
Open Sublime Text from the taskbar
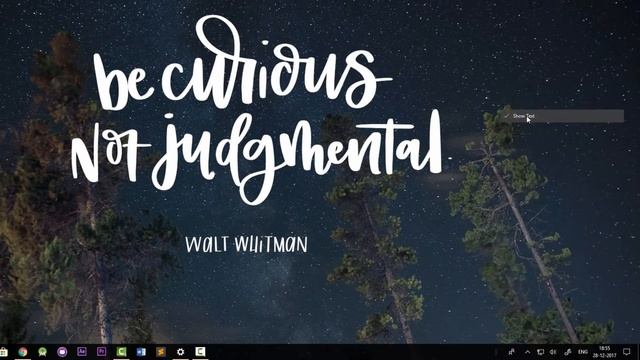(161, 351)
